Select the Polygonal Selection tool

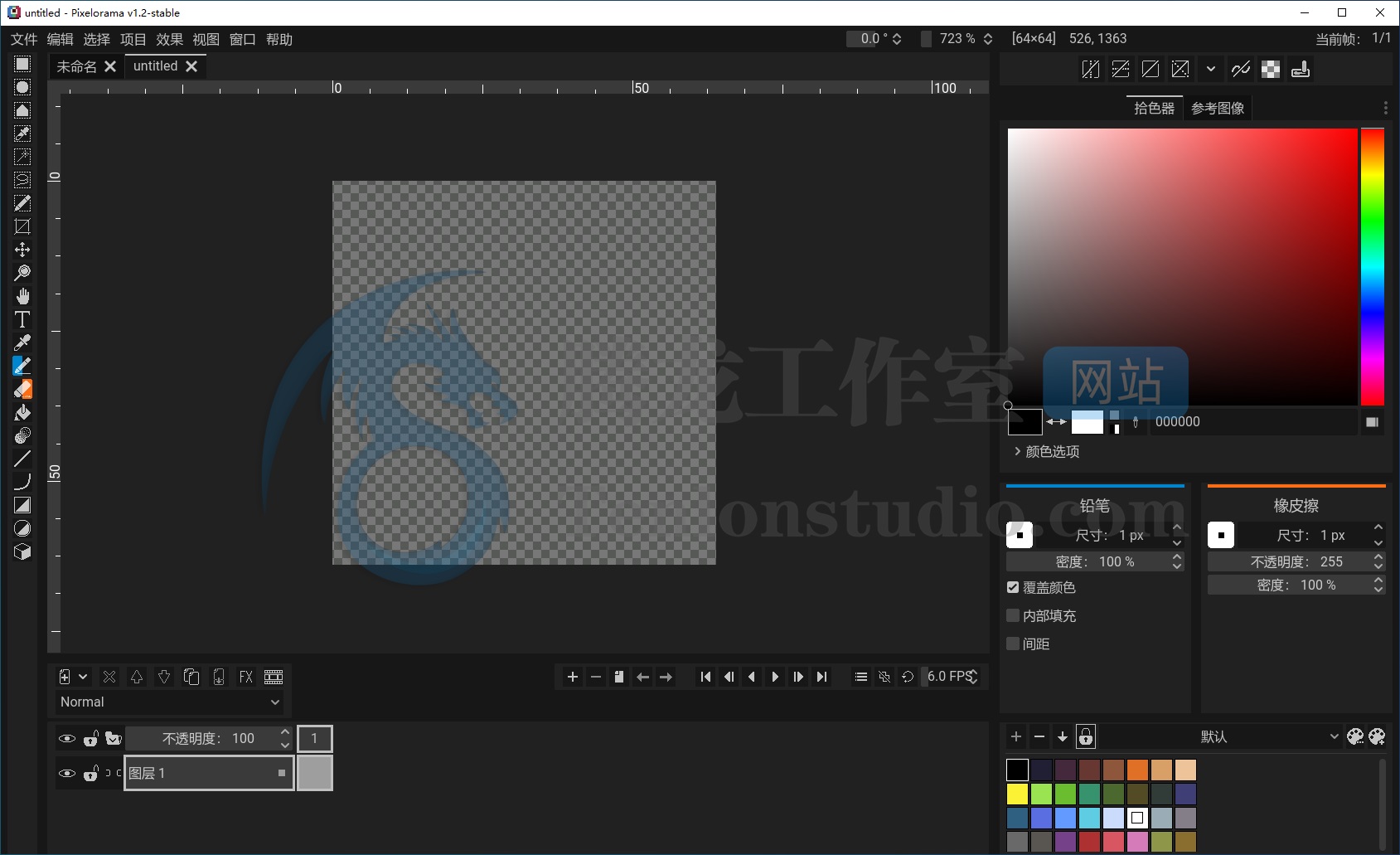(22, 110)
